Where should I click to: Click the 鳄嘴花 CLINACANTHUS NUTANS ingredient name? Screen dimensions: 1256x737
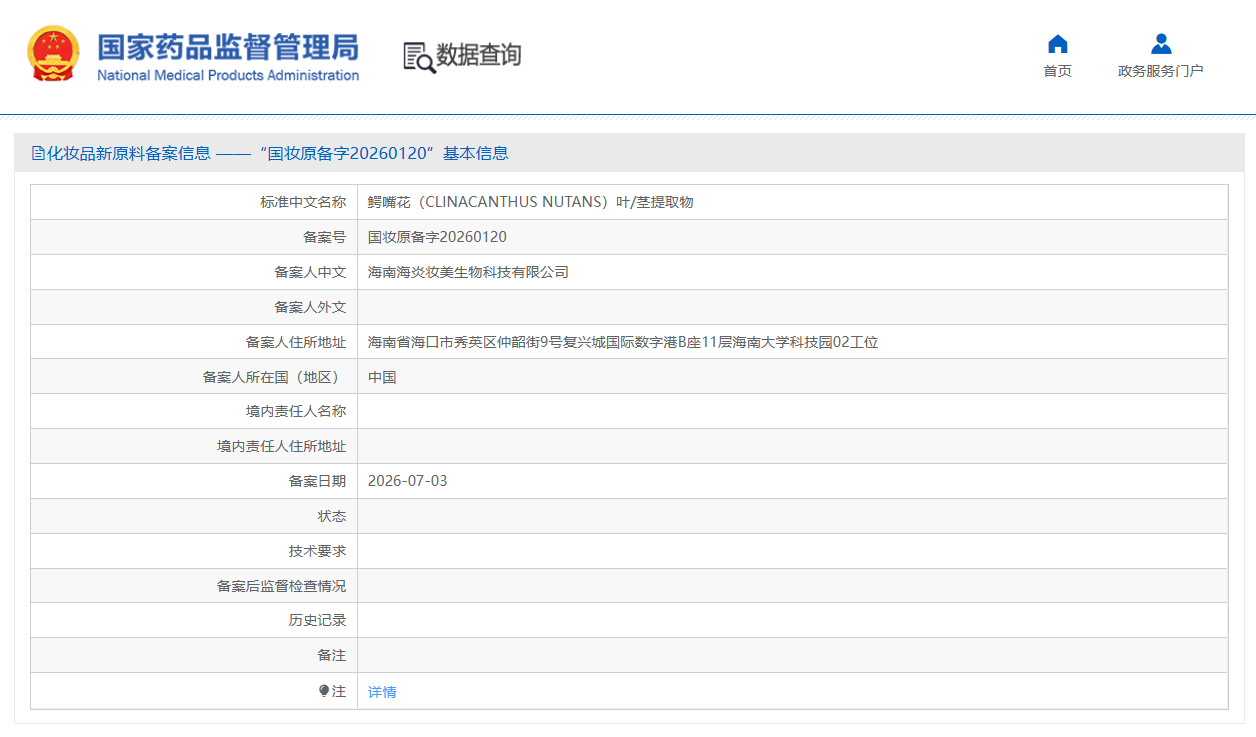(531, 202)
